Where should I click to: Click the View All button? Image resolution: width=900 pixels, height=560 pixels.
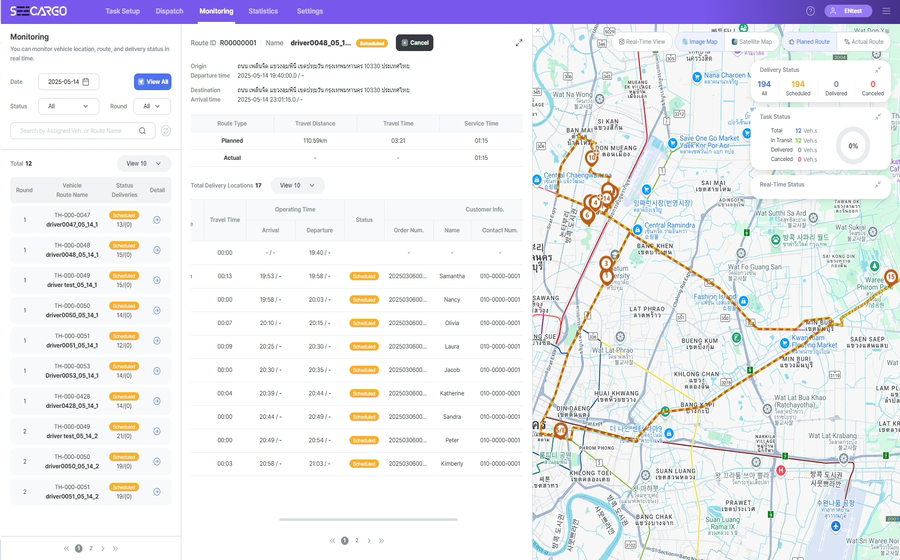point(153,82)
